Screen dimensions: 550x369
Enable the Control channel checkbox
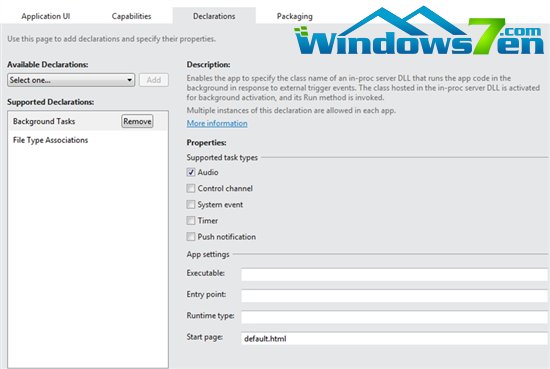191,188
